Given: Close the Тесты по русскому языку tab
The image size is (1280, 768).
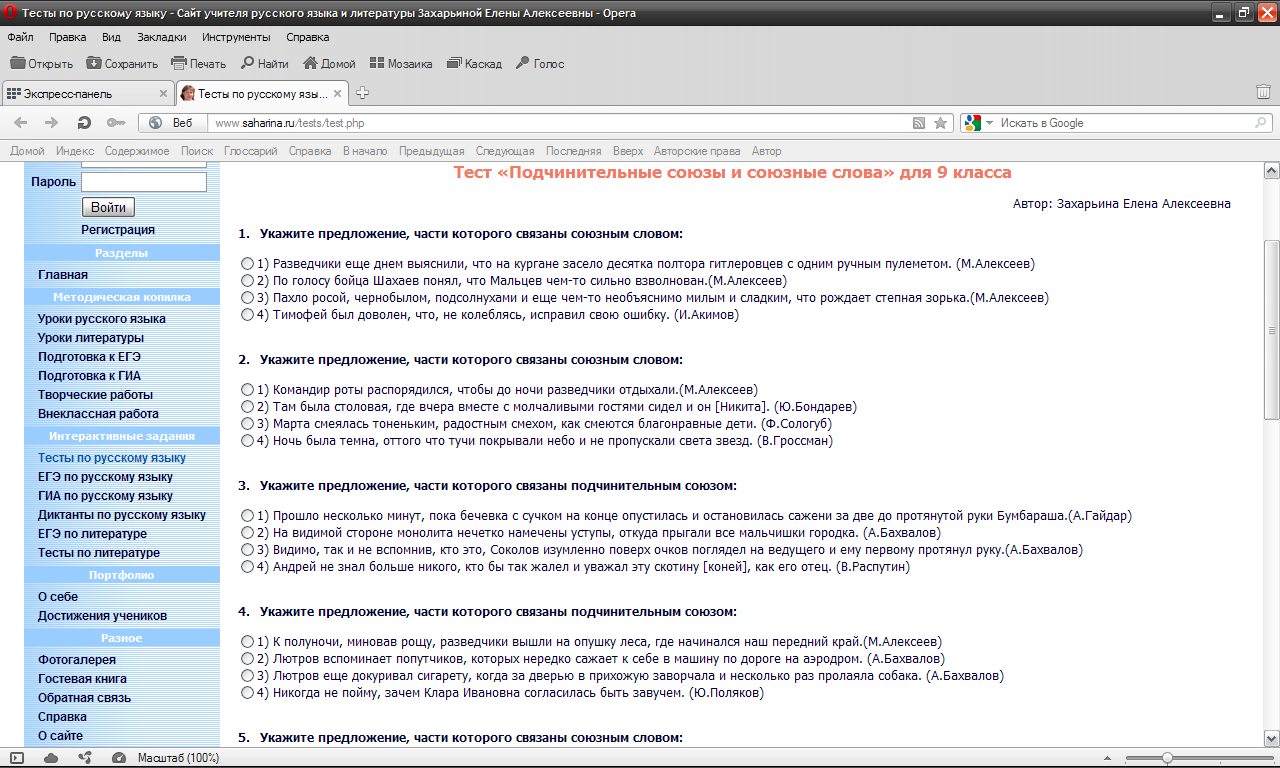Looking at the screenshot, I should tap(338, 93).
